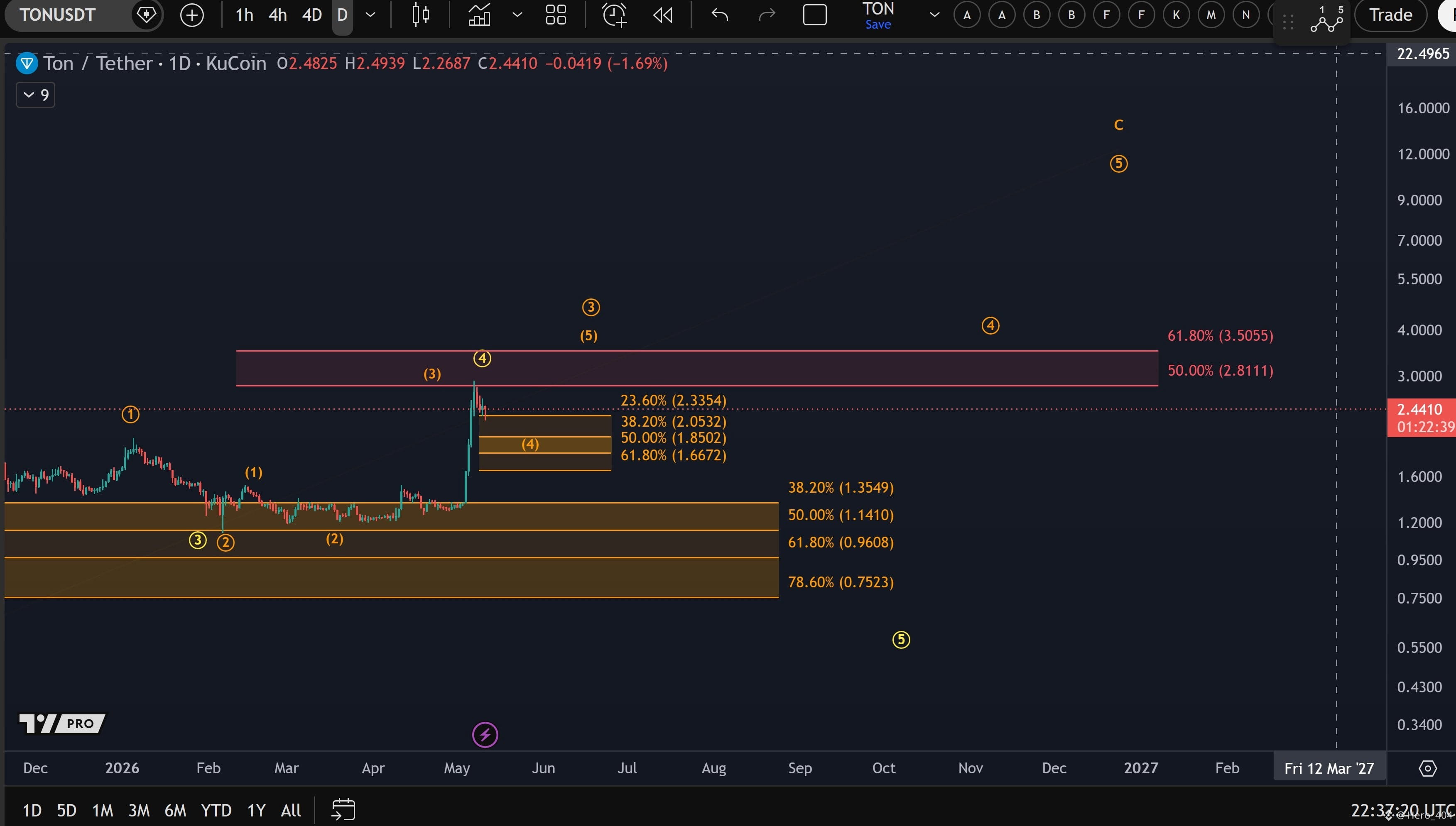The width and height of the screenshot is (1456, 826).
Task: Open the Ton / Tether symbol legend title
Action: [155, 63]
